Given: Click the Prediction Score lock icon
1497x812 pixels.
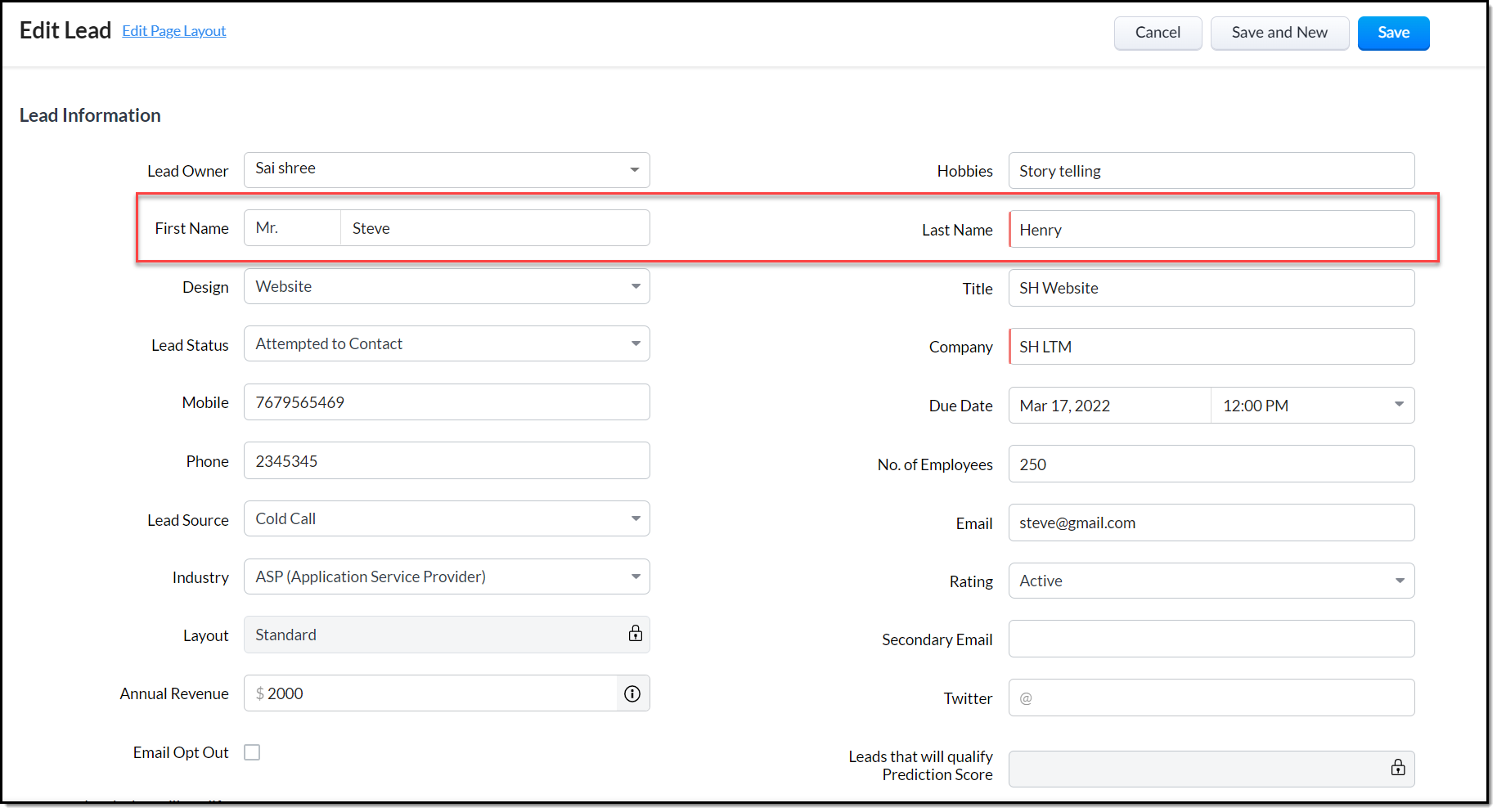Looking at the screenshot, I should coord(1398,767).
